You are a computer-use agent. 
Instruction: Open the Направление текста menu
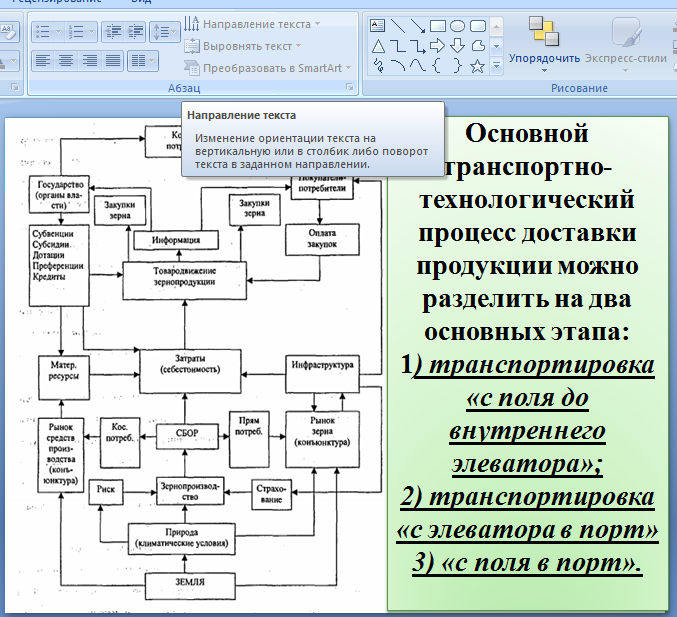pyautogui.click(x=252, y=24)
